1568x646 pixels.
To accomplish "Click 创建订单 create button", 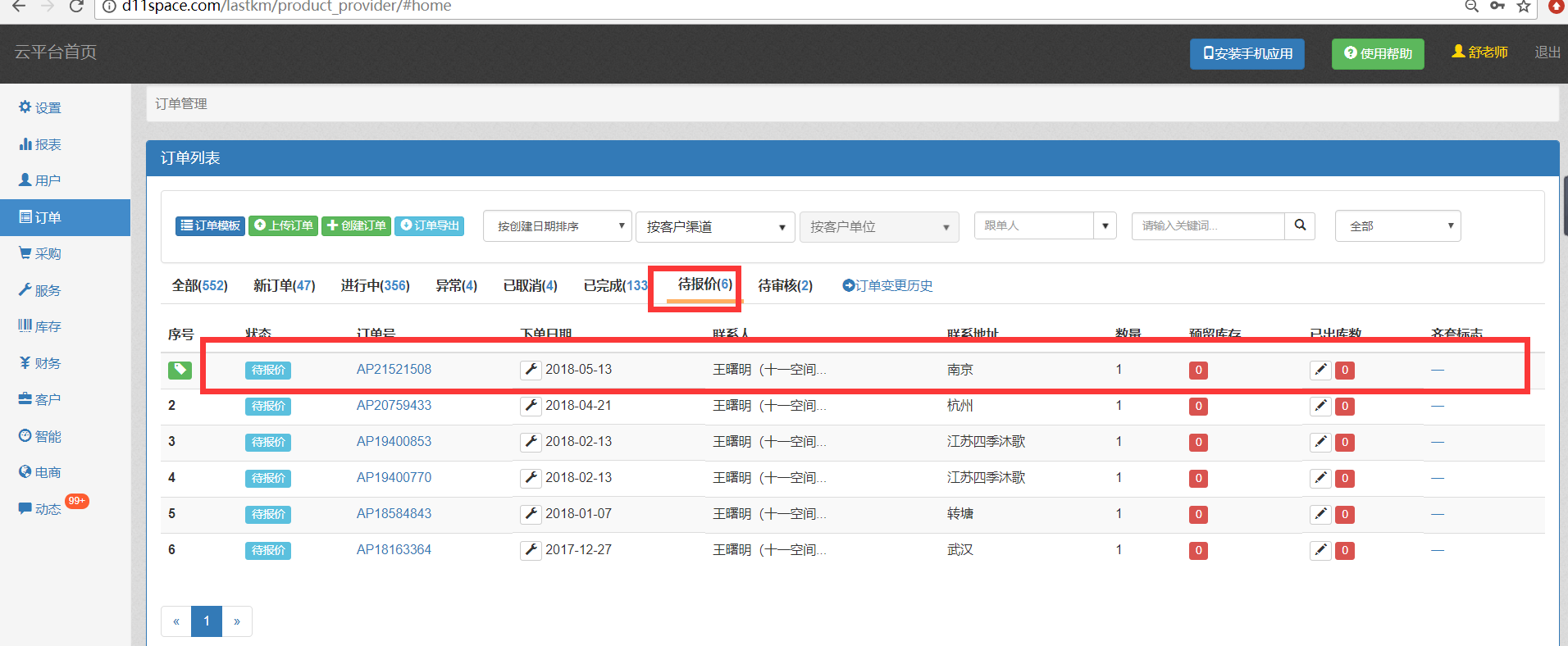I will pos(356,225).
